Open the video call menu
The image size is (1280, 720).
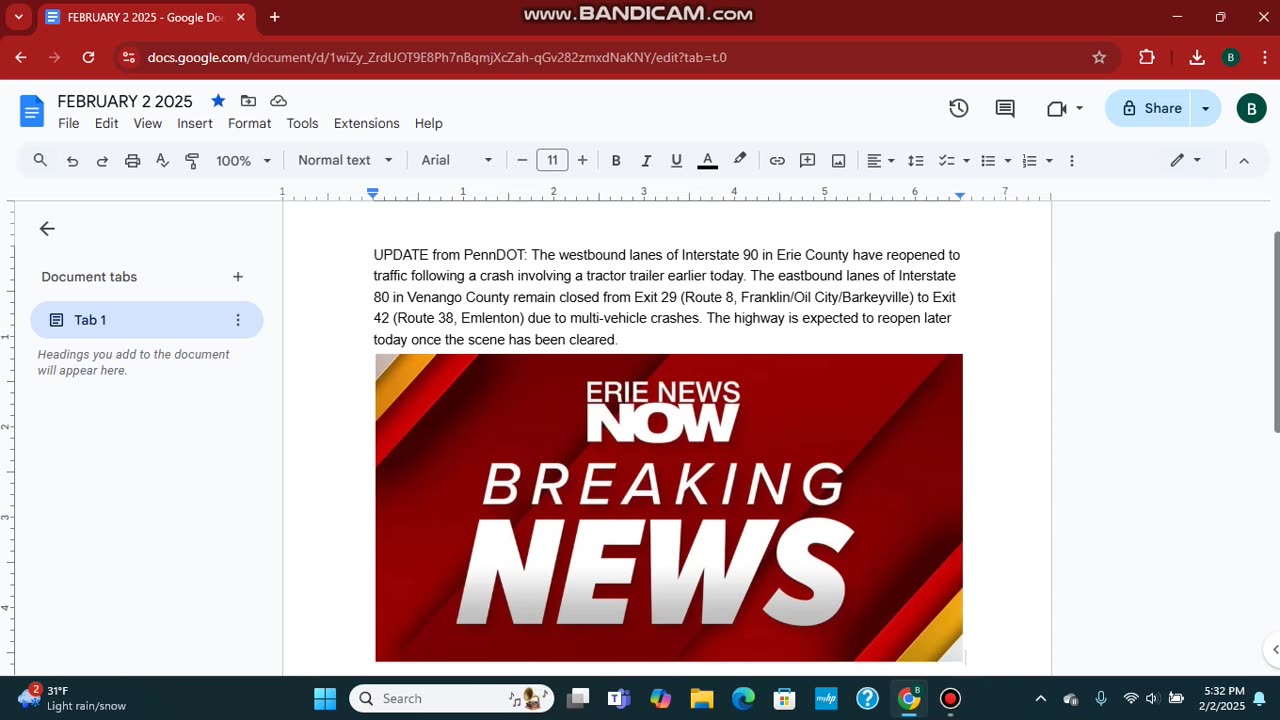[x=1065, y=108]
